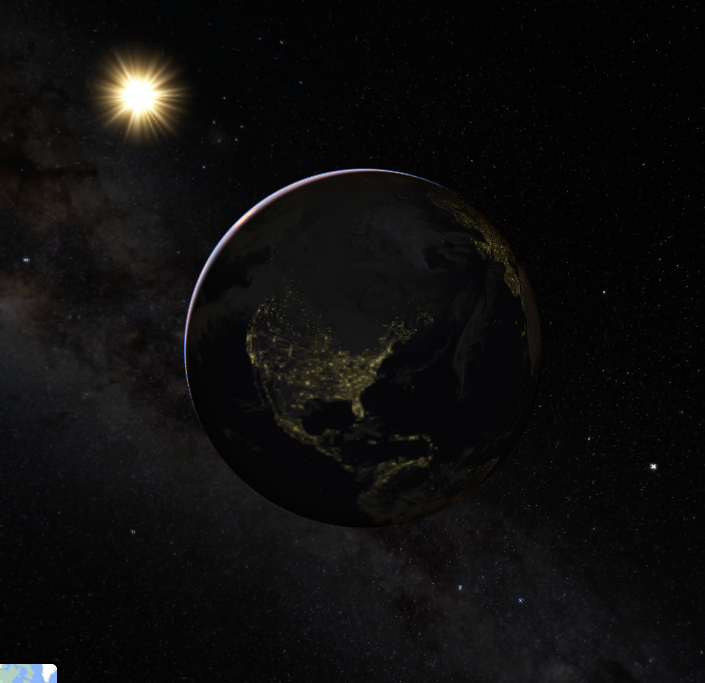Click the bright white star right of Earth
The height and width of the screenshot is (683, 705).
654,466
